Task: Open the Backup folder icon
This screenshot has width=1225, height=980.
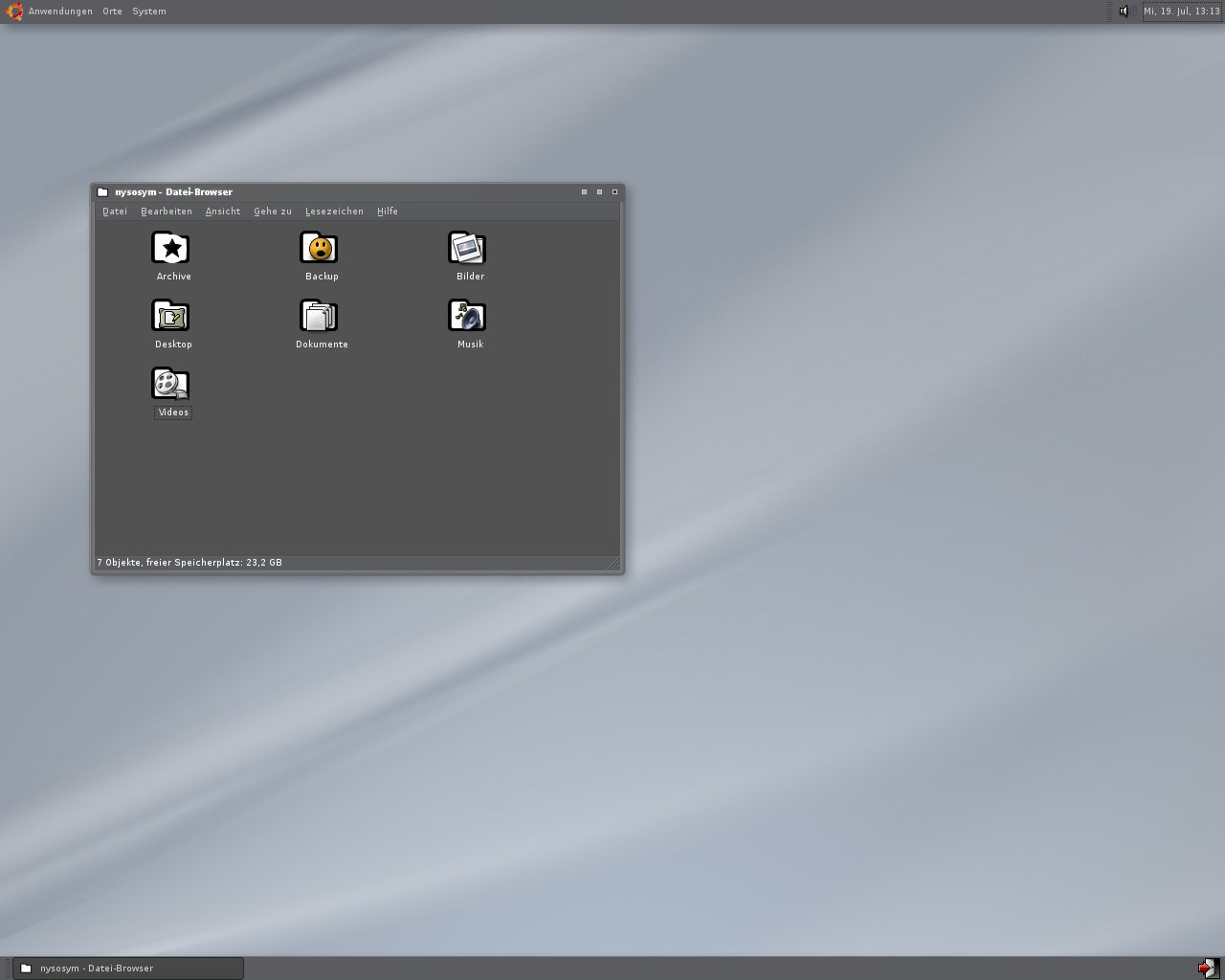Action: click(319, 248)
